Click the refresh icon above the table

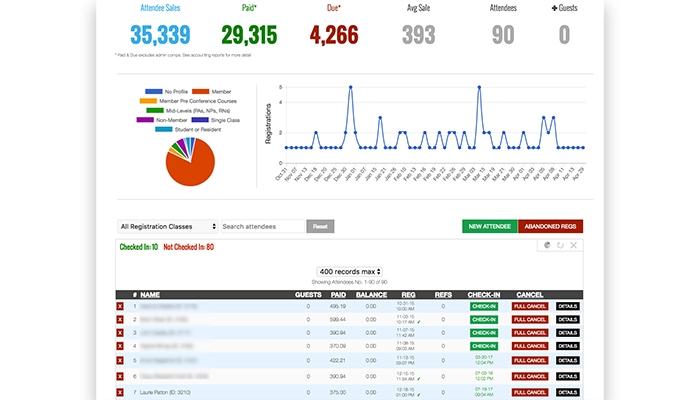(560, 245)
